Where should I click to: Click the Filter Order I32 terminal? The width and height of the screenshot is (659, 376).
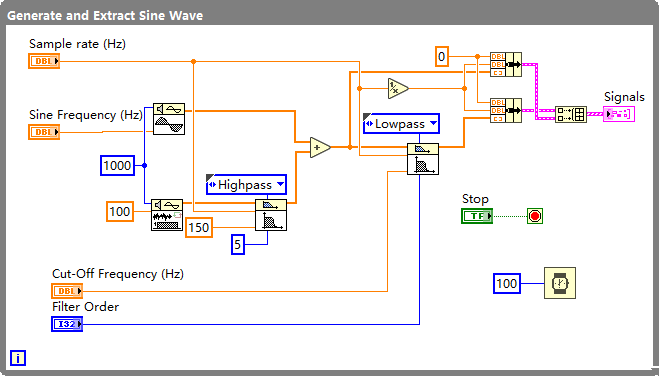pyautogui.click(x=67, y=324)
